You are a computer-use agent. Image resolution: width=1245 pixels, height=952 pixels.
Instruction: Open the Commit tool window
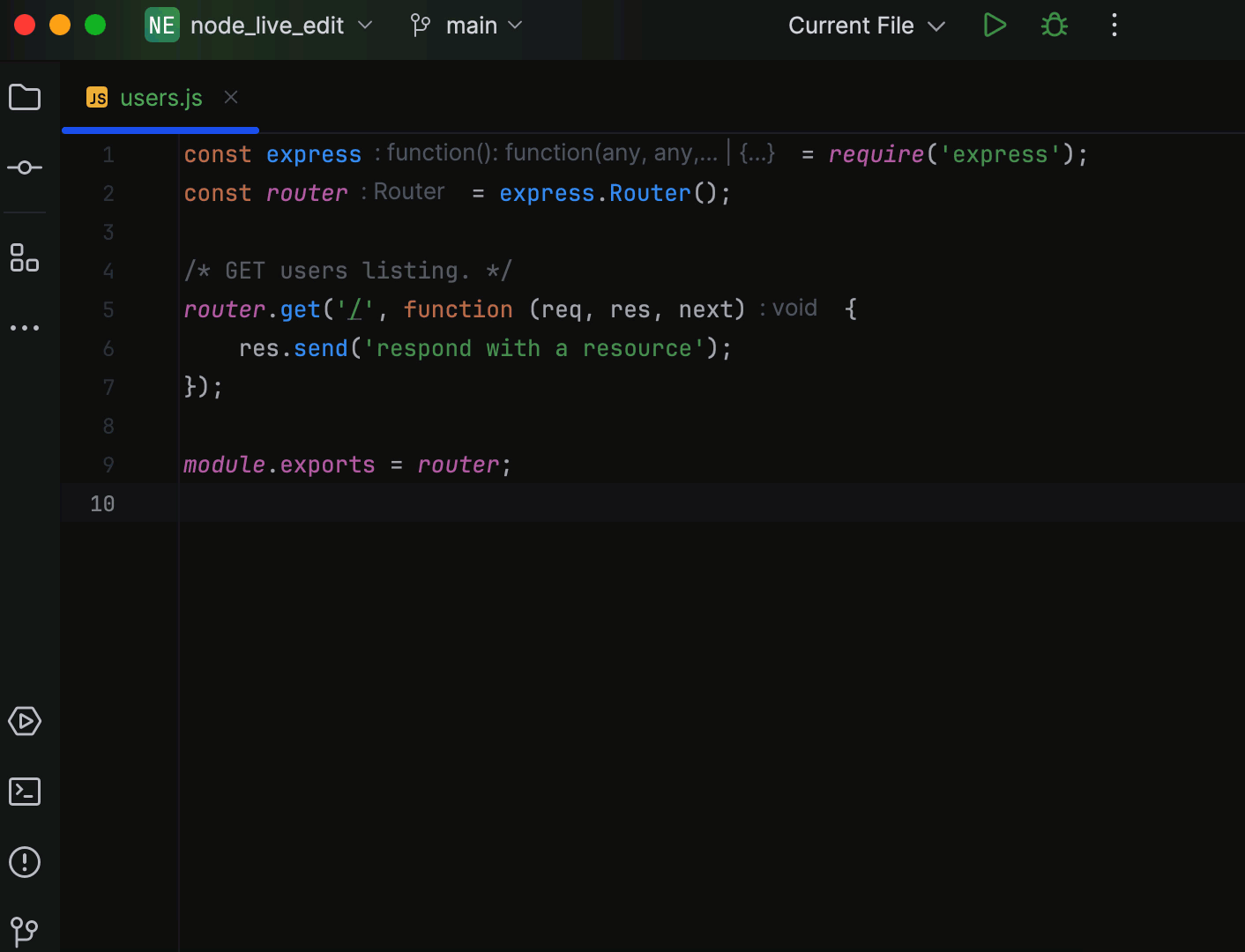tap(25, 167)
